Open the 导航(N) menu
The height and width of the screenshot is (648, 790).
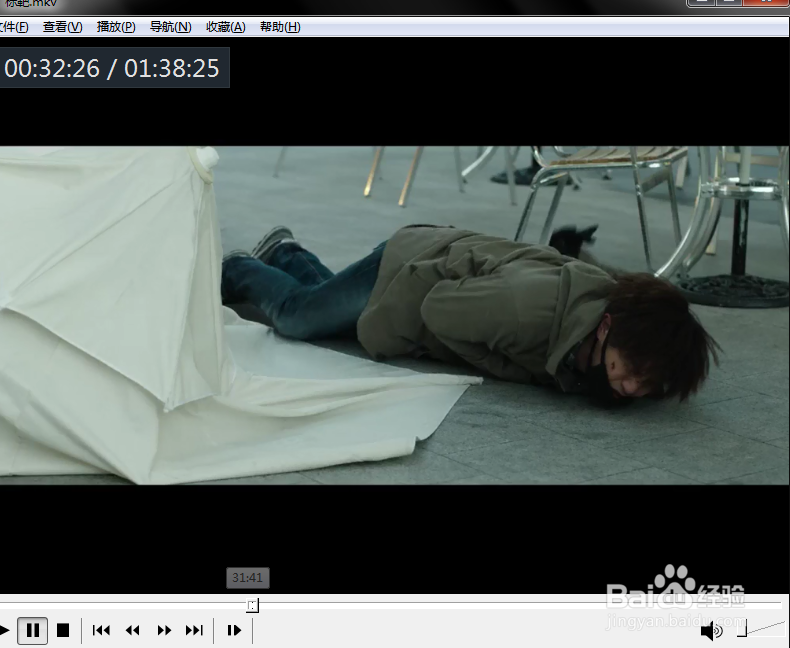pyautogui.click(x=170, y=27)
